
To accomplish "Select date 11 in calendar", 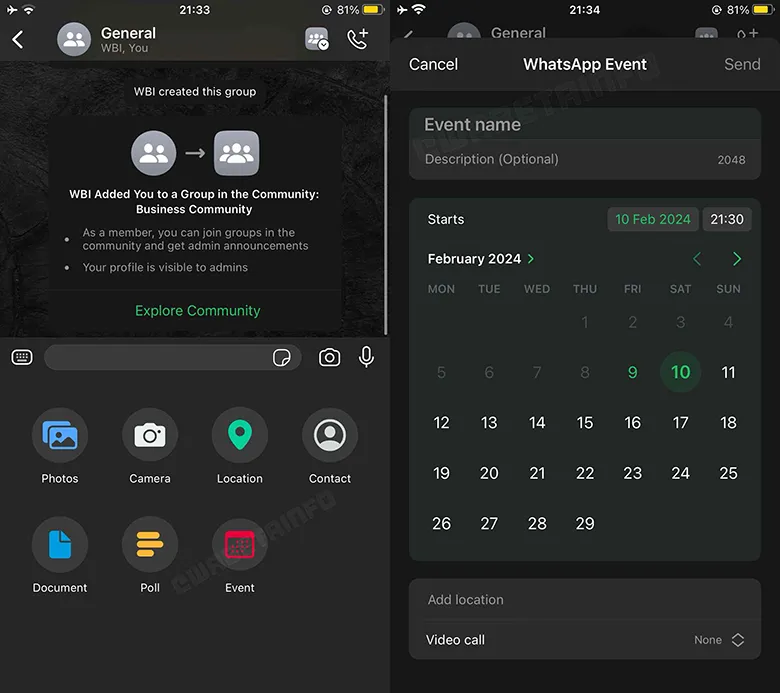I will point(728,372).
